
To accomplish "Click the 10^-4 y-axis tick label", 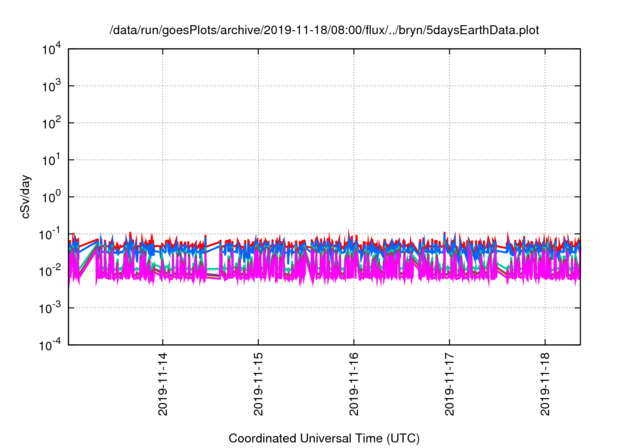I will pos(50,345).
